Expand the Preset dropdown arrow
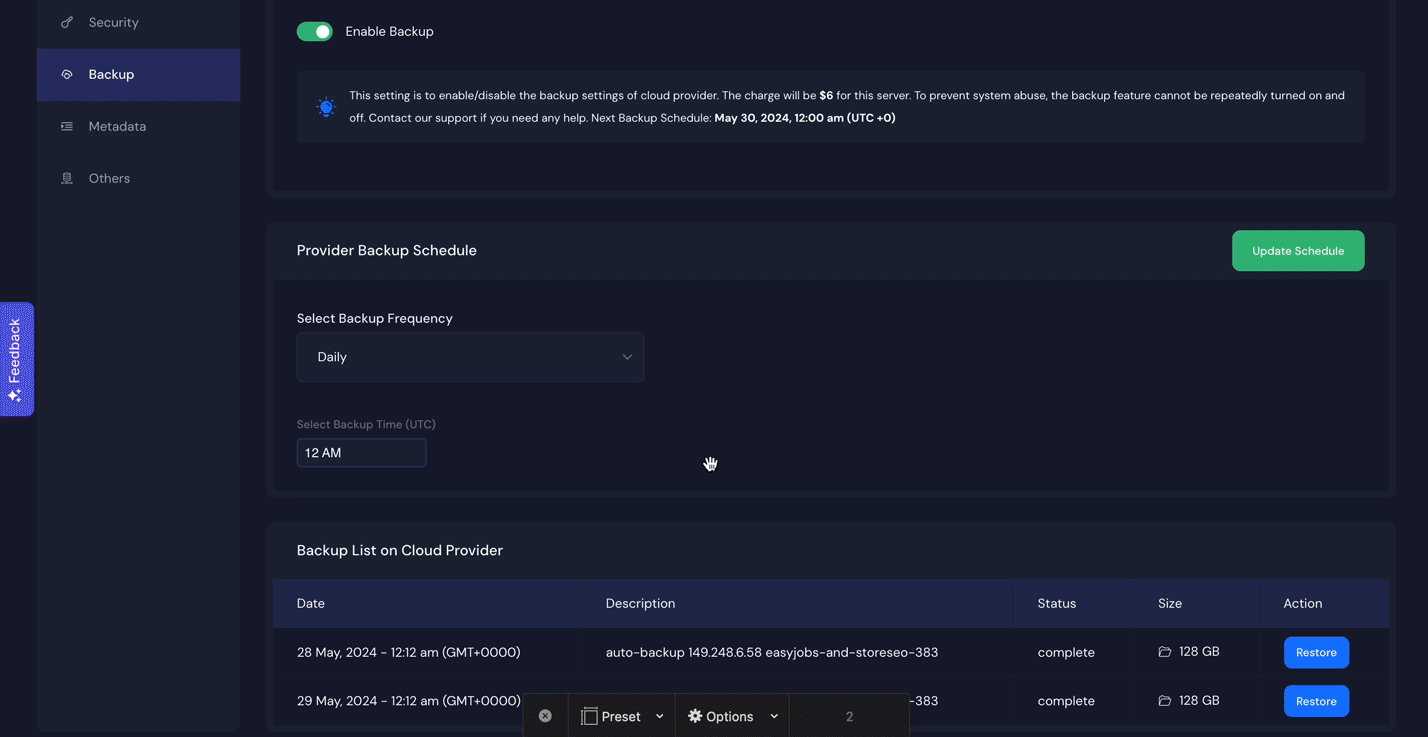This screenshot has width=1428, height=737. click(x=660, y=716)
